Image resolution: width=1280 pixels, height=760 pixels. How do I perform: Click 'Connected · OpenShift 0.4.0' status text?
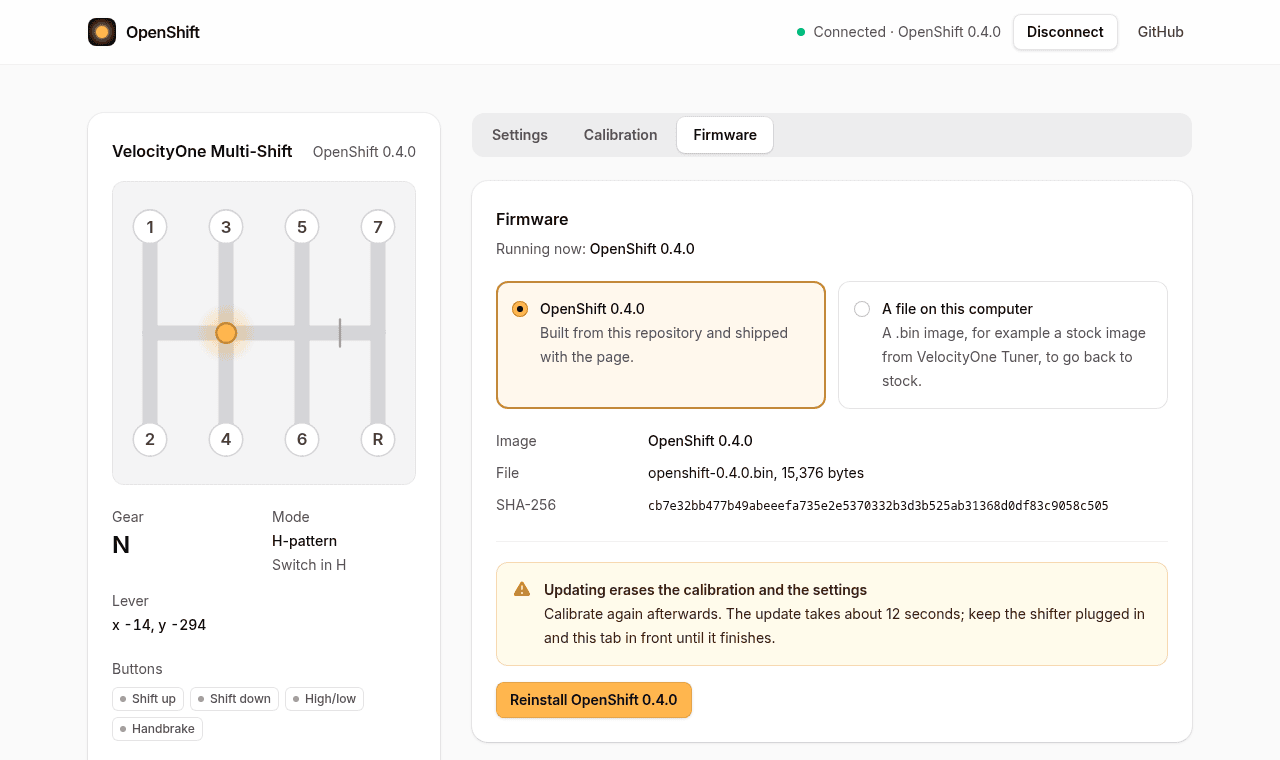(x=907, y=32)
